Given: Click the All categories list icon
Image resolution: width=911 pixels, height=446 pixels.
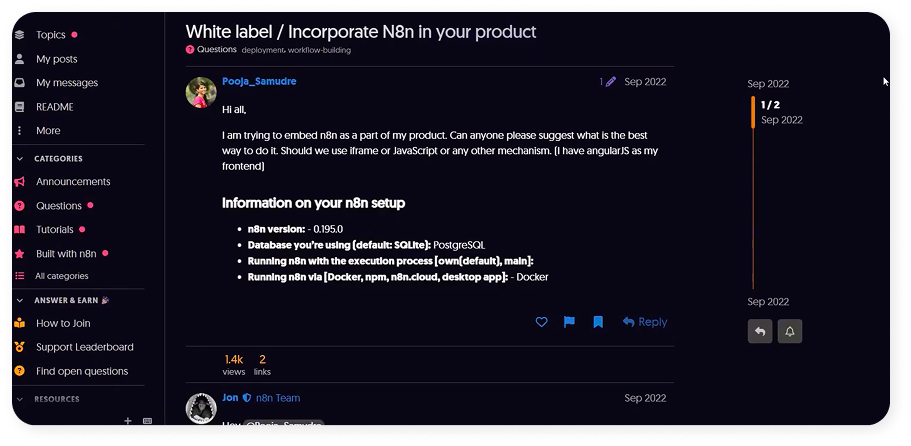Looking at the screenshot, I should (x=20, y=276).
